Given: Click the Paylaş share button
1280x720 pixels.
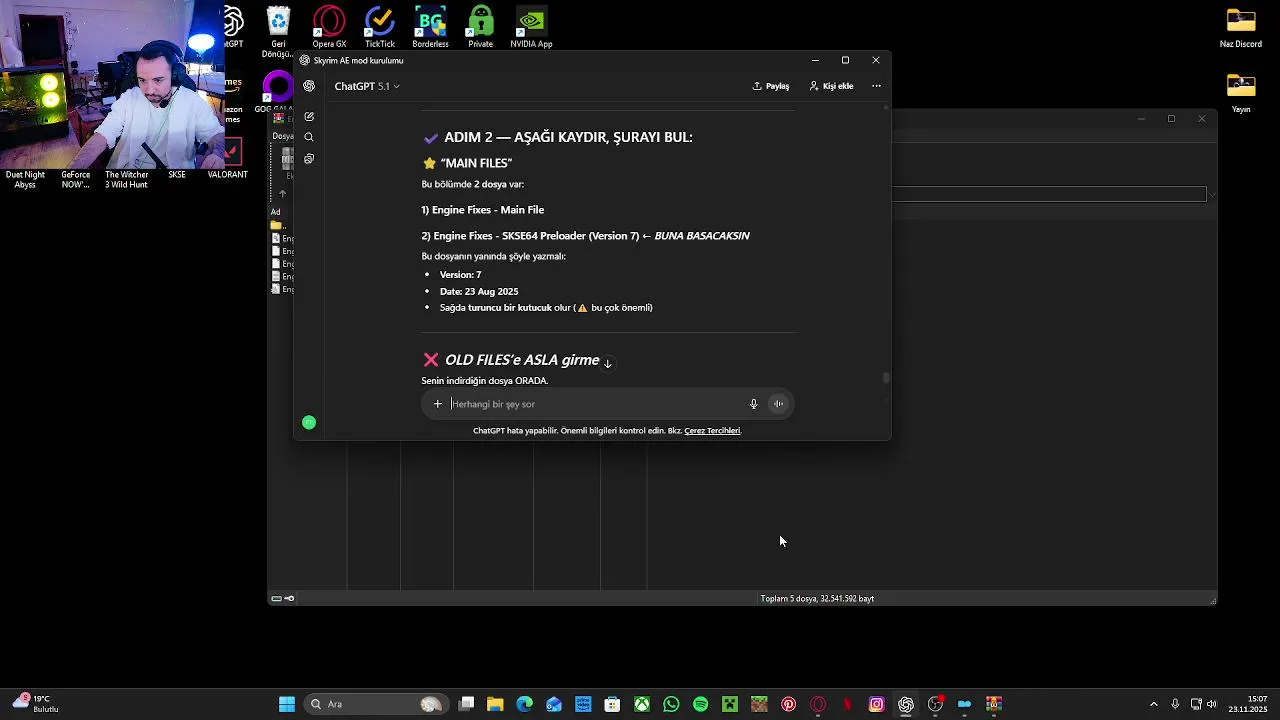Looking at the screenshot, I should coord(771,86).
